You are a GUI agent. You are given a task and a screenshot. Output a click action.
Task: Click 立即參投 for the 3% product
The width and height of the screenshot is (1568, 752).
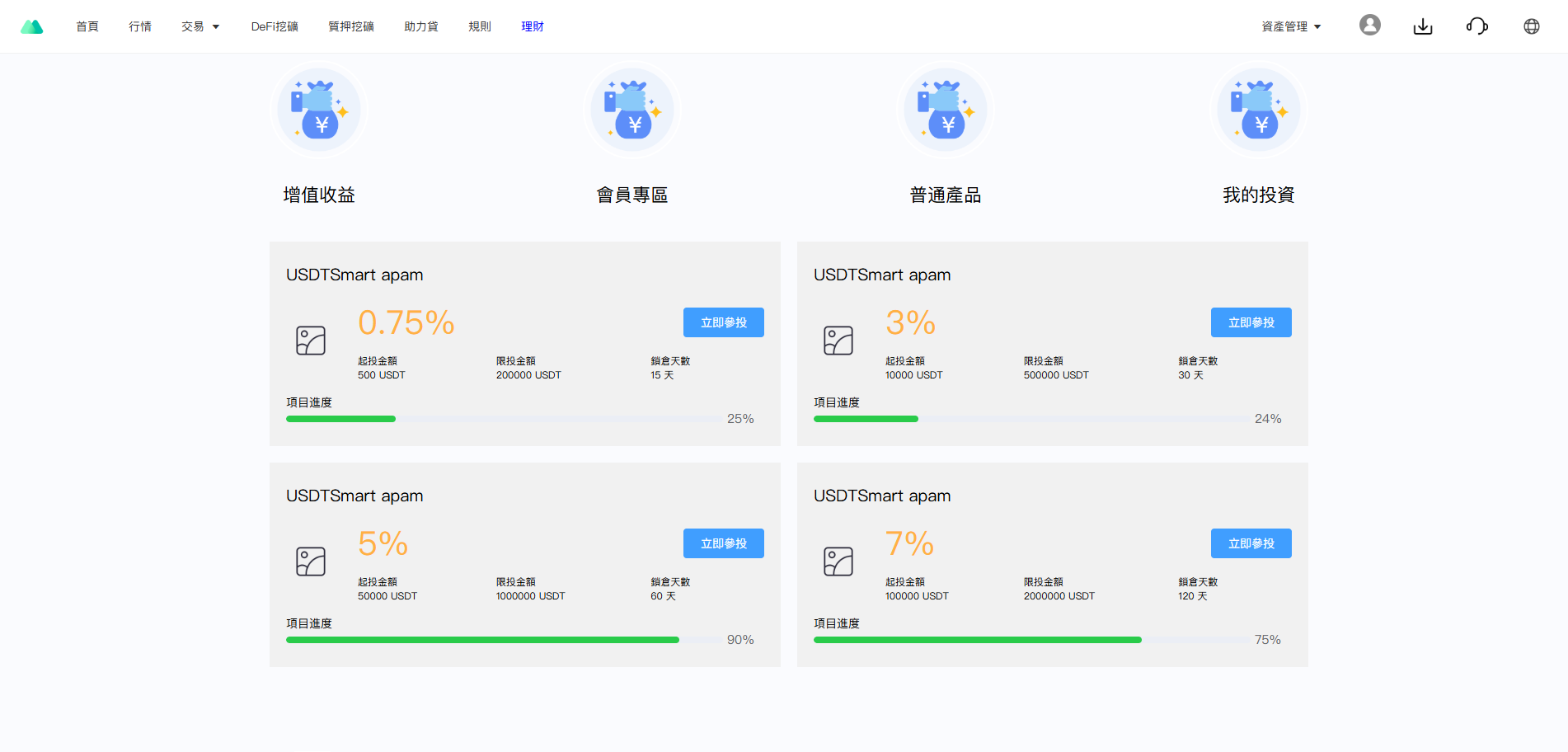pyautogui.click(x=1251, y=322)
